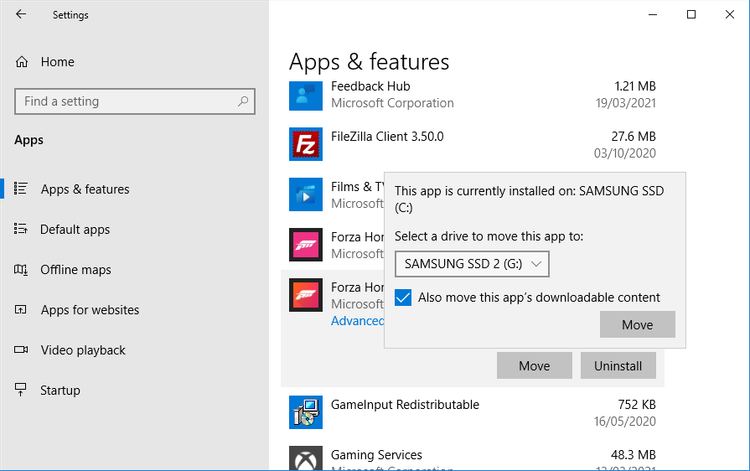Click the FileZilla Client app icon
This screenshot has height=471, width=750.
coord(306,144)
